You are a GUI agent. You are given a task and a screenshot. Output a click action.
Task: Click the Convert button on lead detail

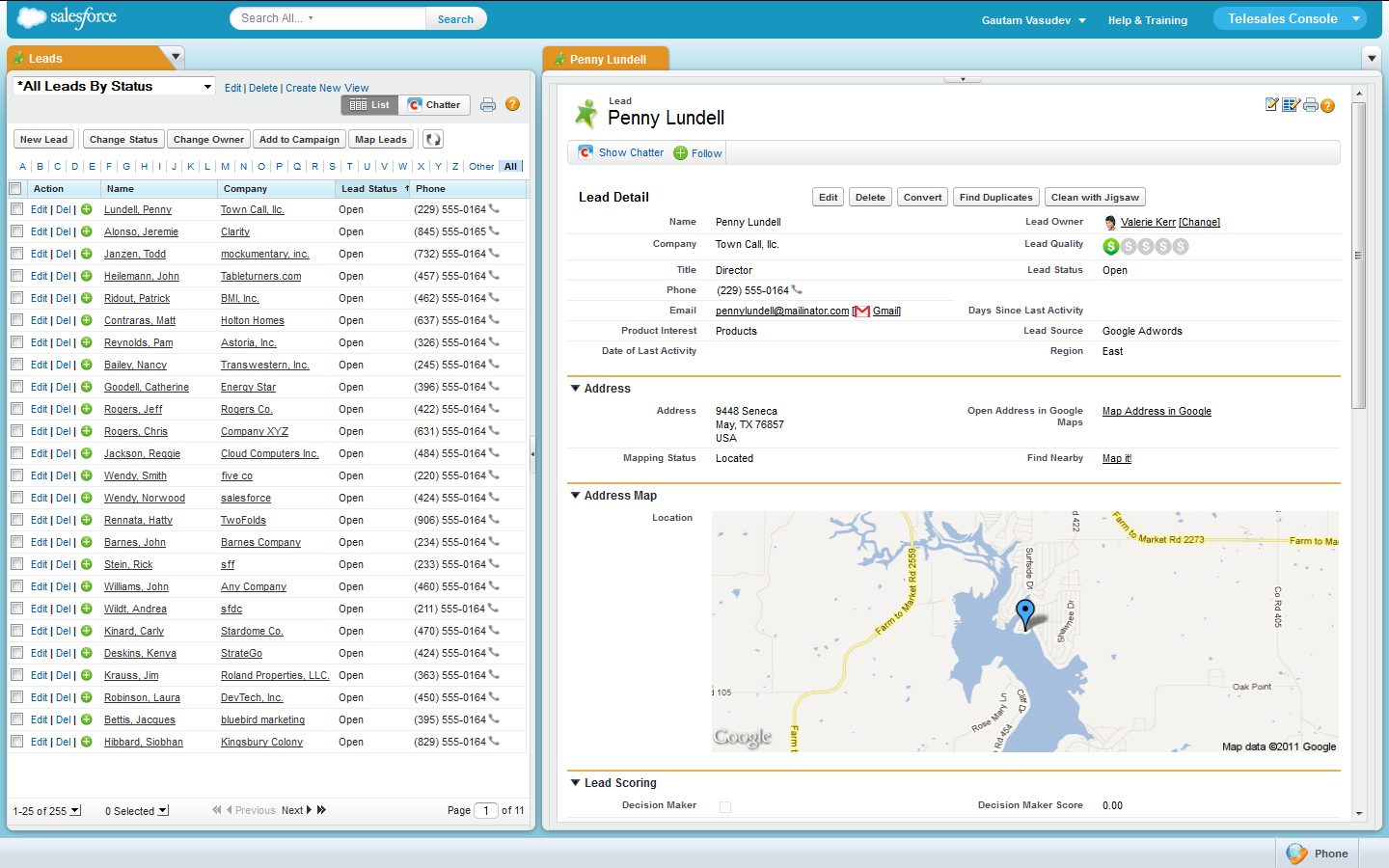pyautogui.click(x=922, y=198)
